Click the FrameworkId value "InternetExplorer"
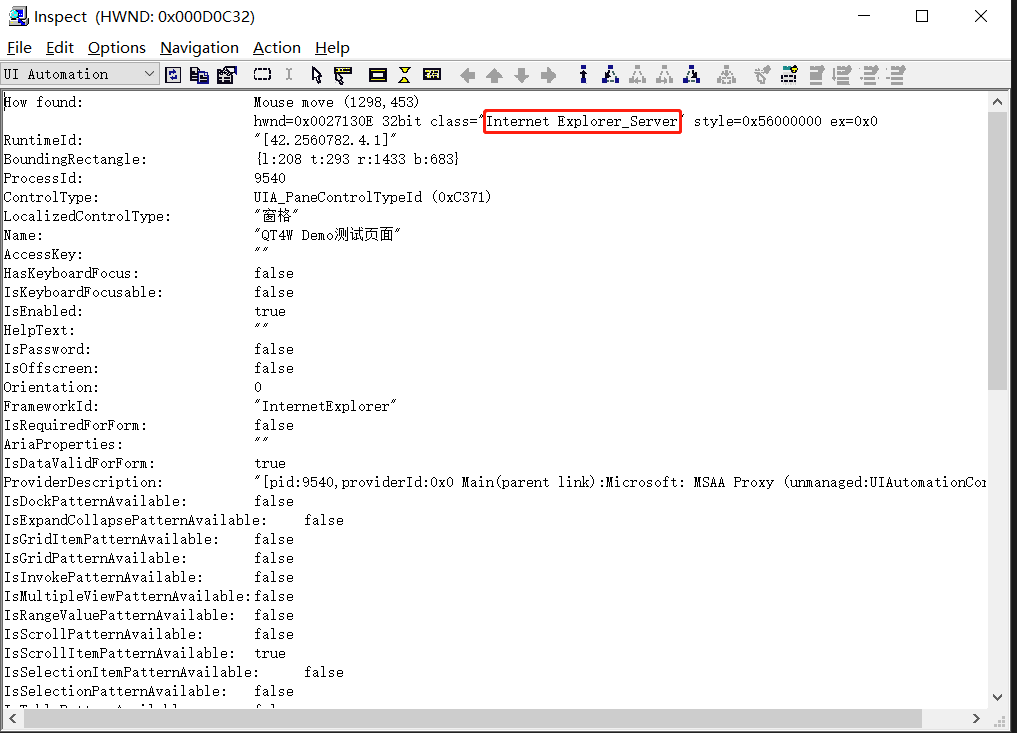Image resolution: width=1017 pixels, height=733 pixels. click(325, 406)
